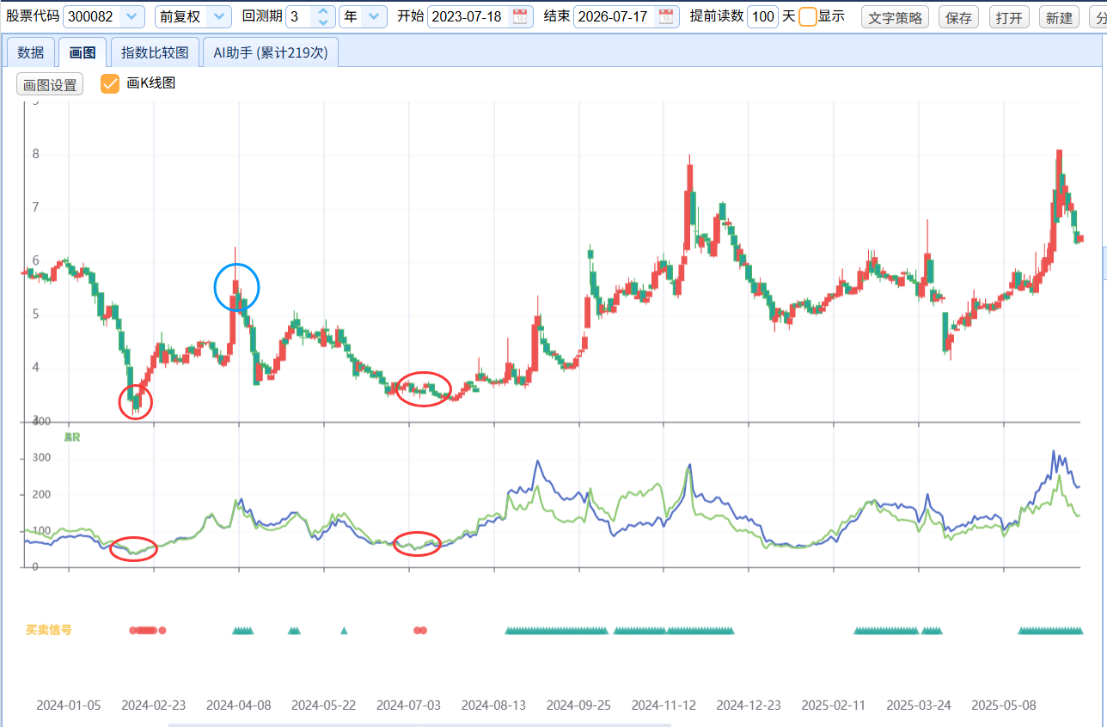Image resolution: width=1107 pixels, height=727 pixels.
Task: Click the blue-circled candlestick peak
Action: point(237,287)
